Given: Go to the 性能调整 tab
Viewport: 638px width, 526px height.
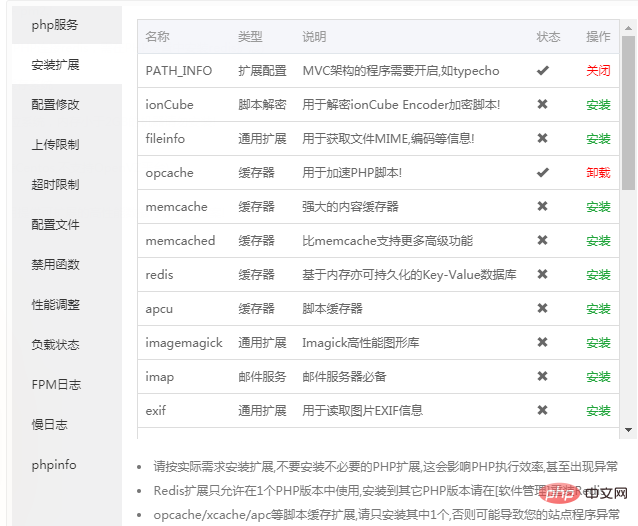Looking at the screenshot, I should (55, 304).
